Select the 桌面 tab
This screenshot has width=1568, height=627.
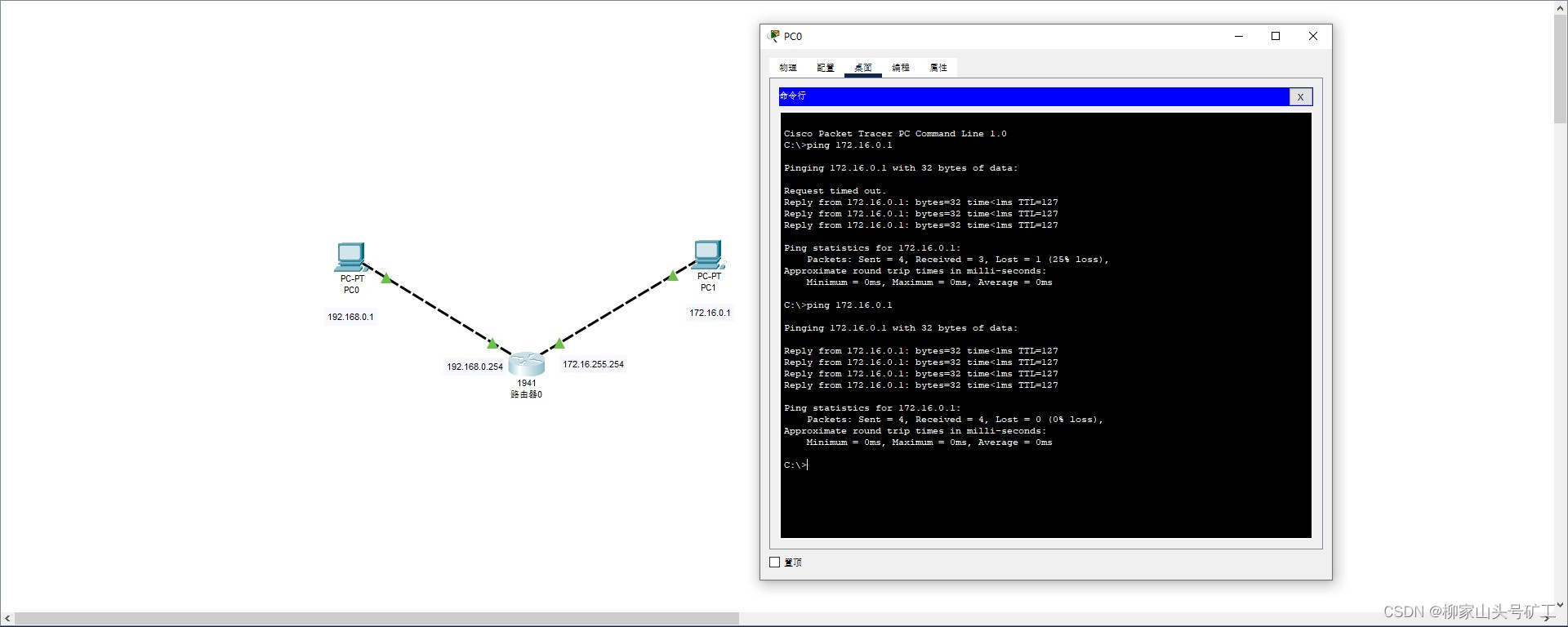pyautogui.click(x=863, y=68)
